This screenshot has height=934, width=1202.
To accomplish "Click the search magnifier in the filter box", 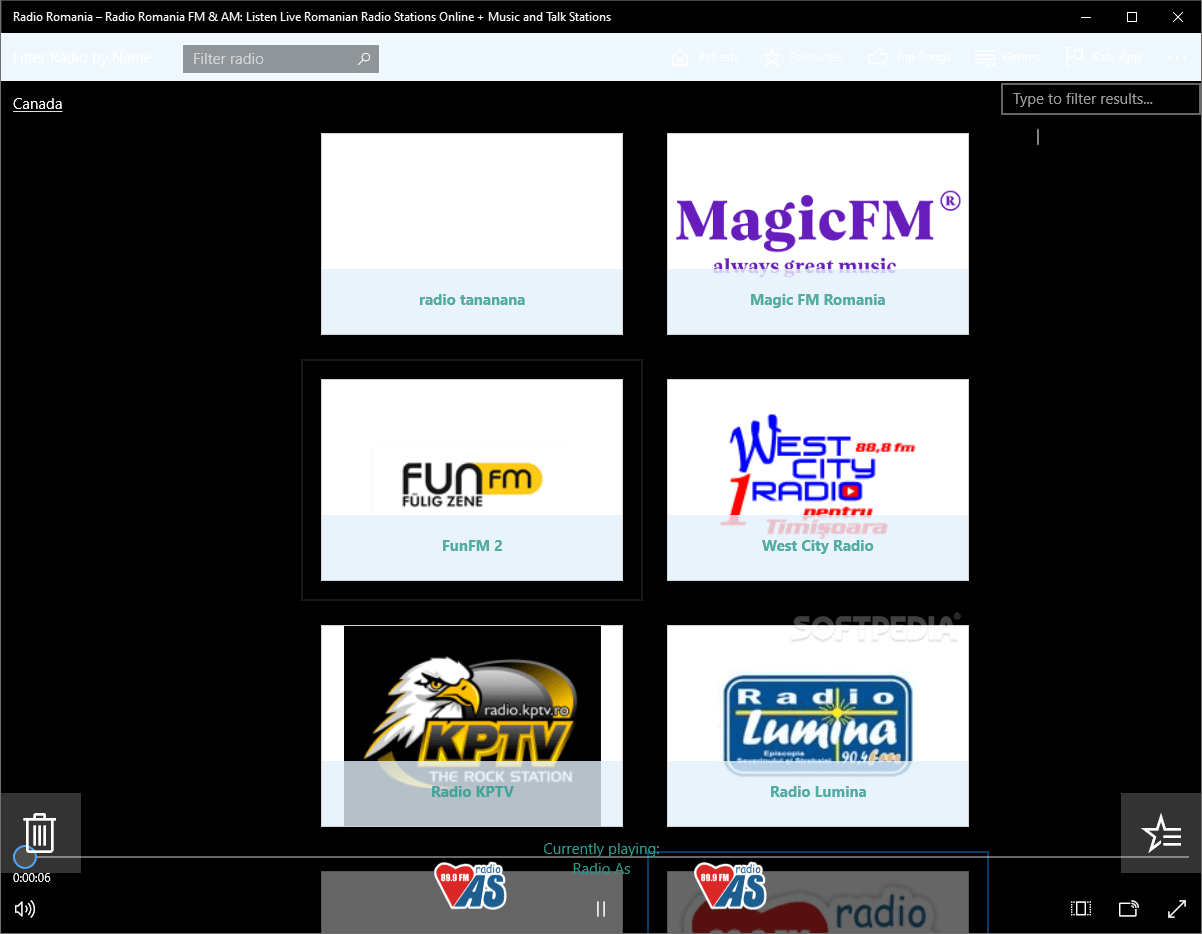I will coord(364,58).
